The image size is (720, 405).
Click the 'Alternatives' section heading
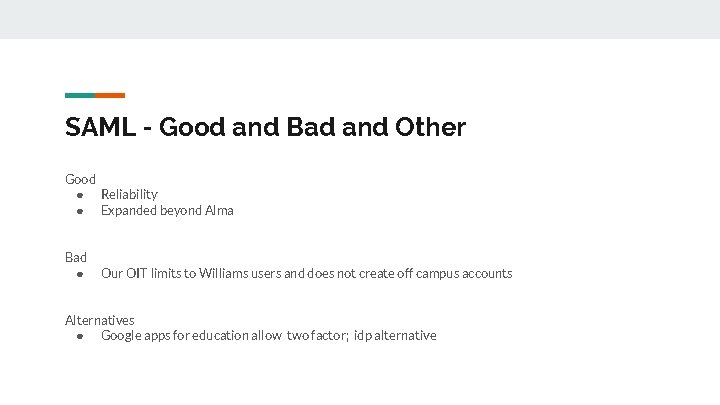(x=100, y=320)
